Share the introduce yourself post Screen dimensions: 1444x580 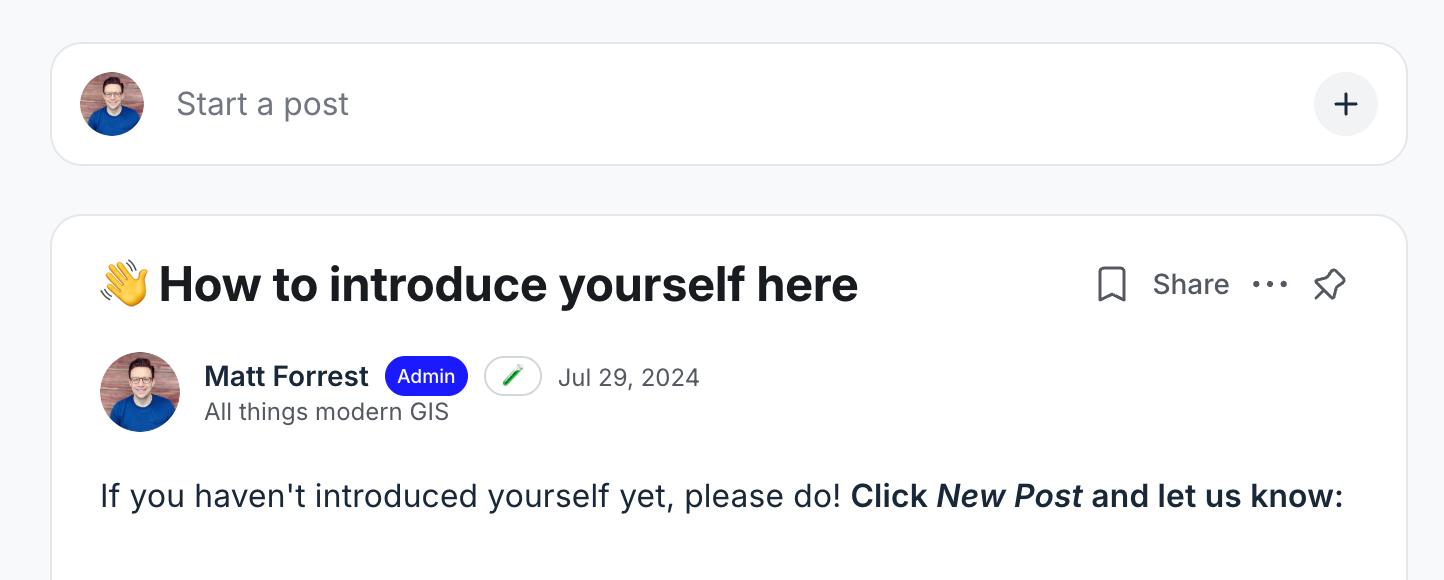tap(1190, 285)
